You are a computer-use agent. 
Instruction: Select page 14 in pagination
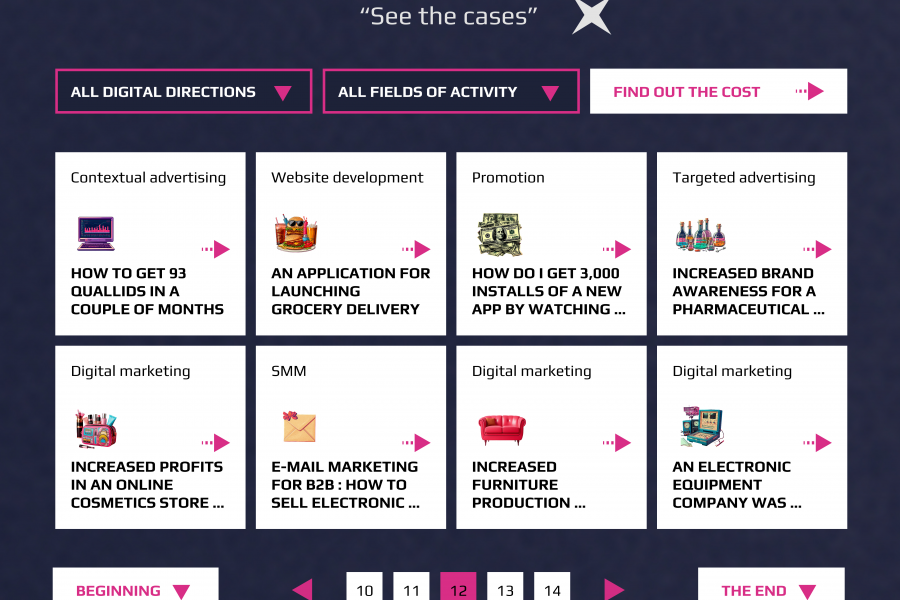pos(552,589)
